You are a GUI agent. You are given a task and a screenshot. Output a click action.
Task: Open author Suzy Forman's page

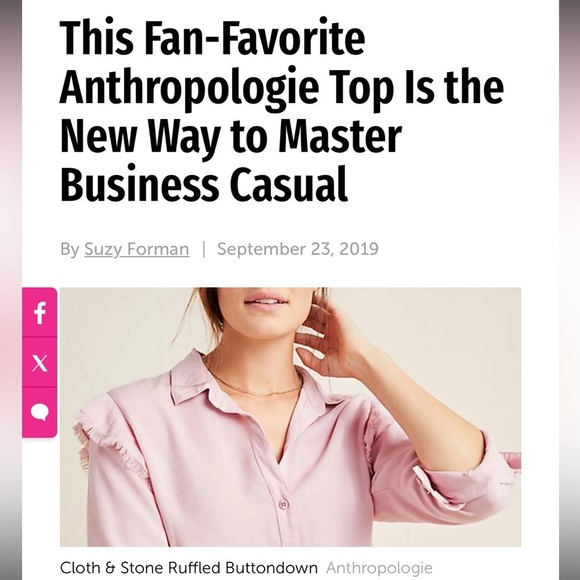point(136,249)
